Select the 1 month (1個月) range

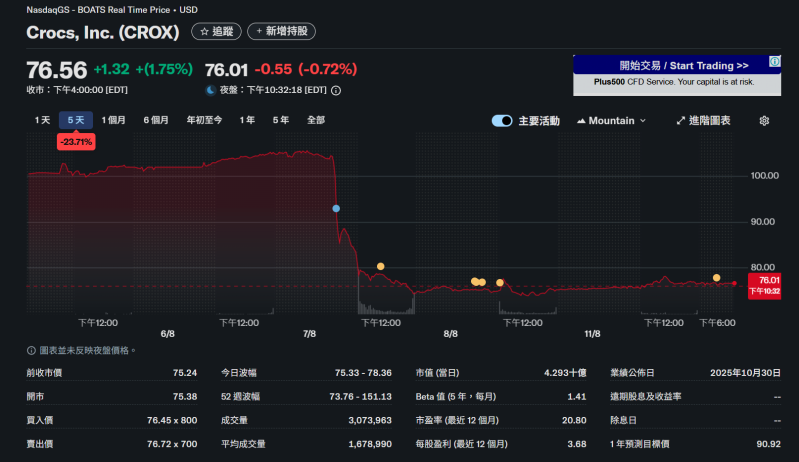pos(113,120)
